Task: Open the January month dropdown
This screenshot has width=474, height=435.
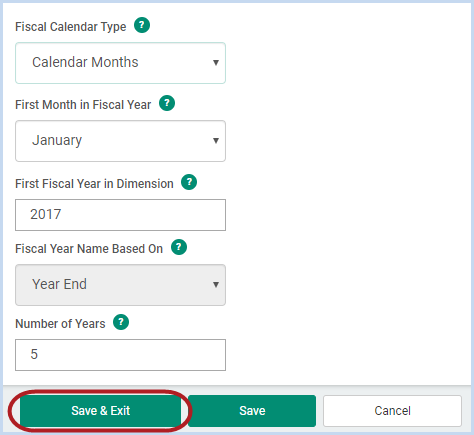Action: [120, 141]
